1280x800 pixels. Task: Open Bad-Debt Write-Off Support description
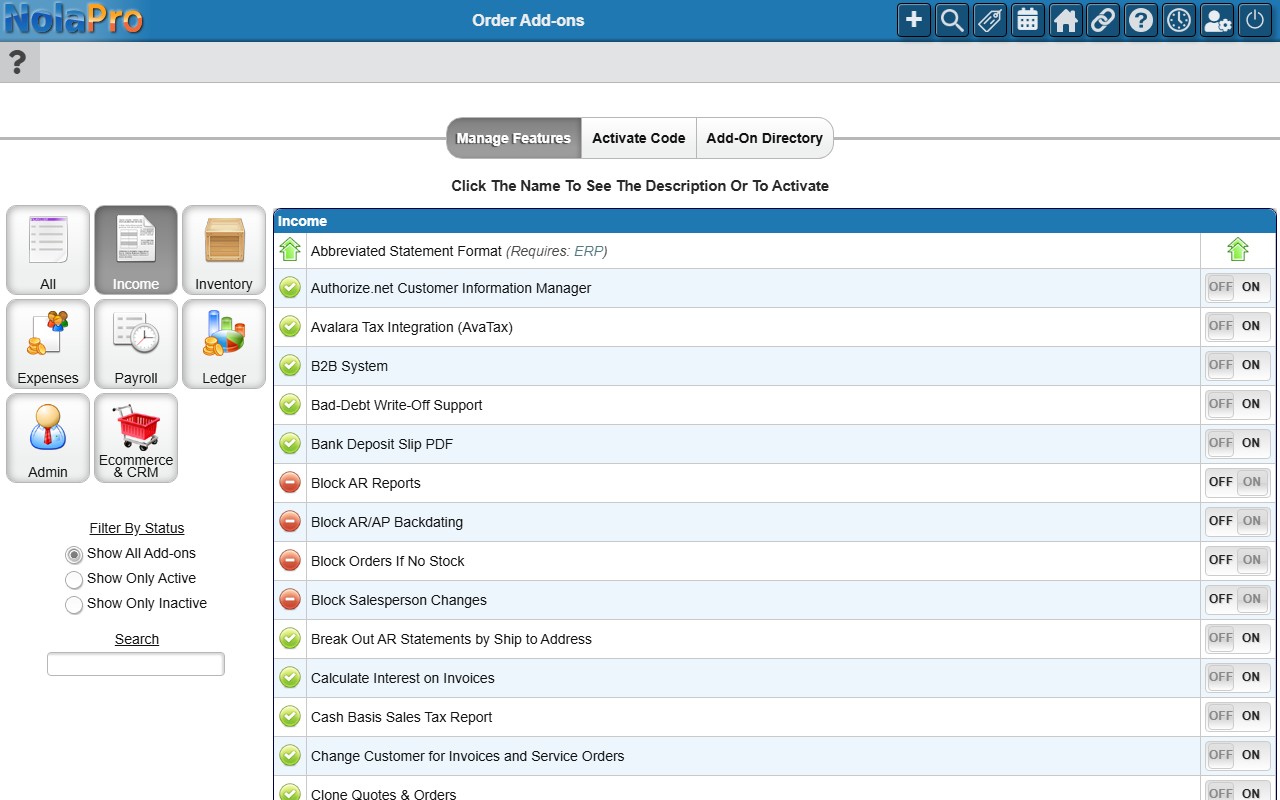(397, 405)
